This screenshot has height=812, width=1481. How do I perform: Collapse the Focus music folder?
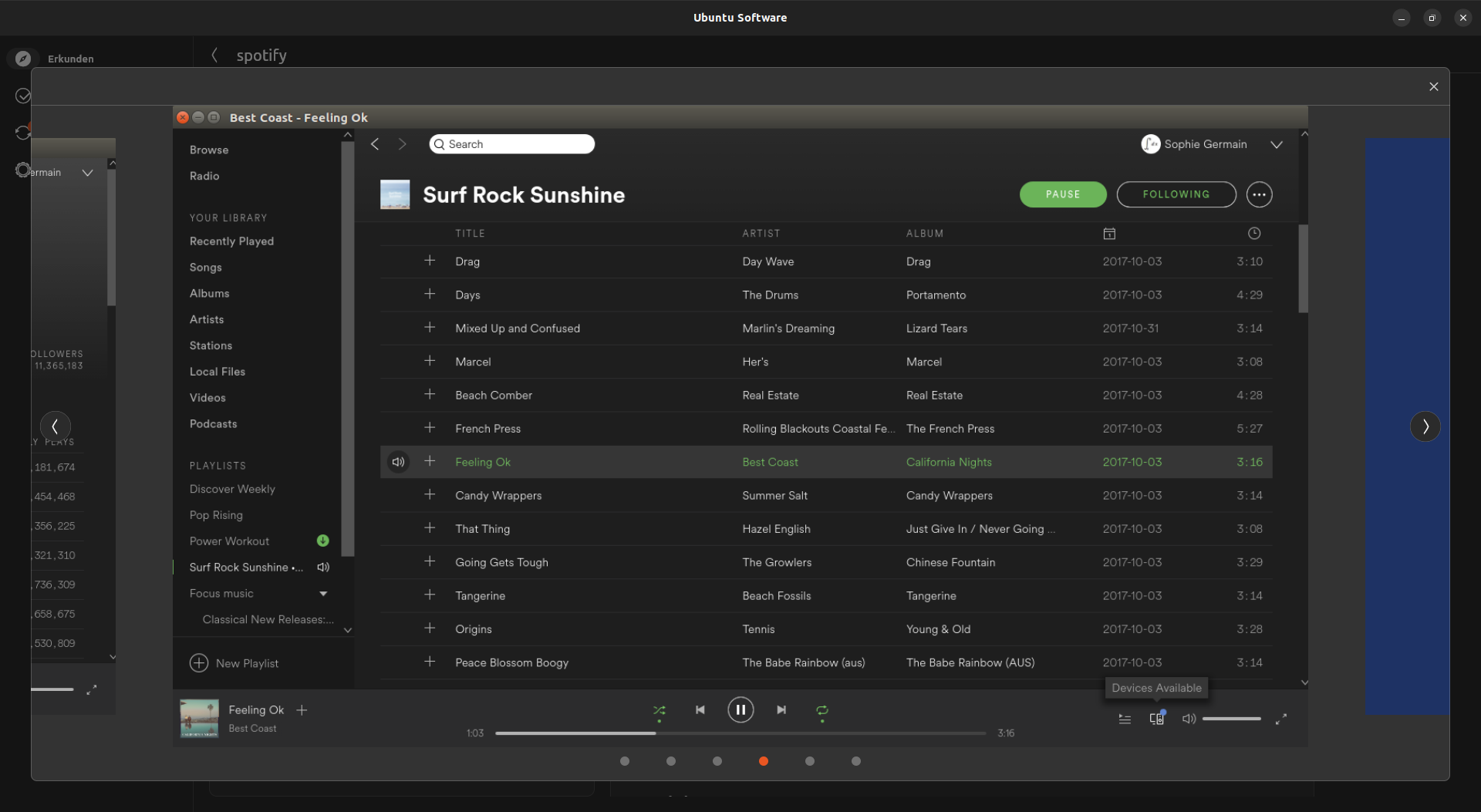point(323,594)
